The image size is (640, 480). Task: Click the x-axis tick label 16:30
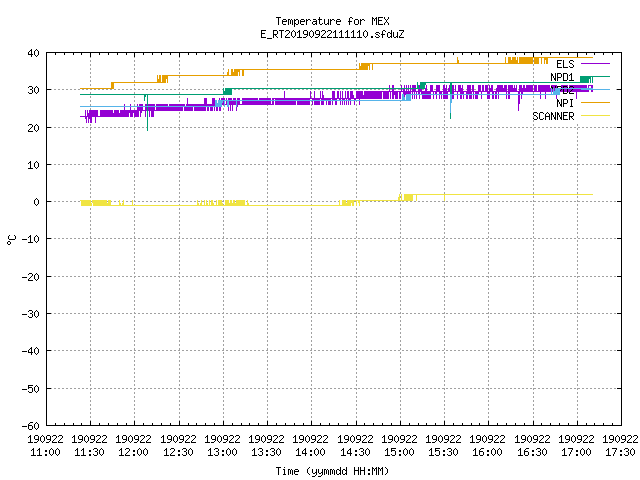(x=533, y=452)
